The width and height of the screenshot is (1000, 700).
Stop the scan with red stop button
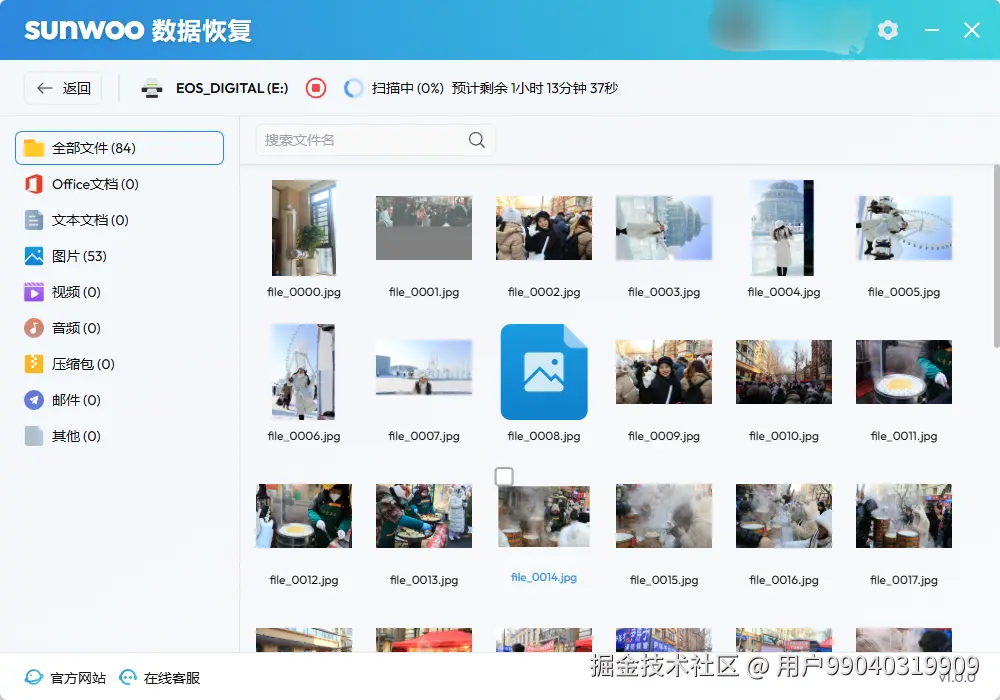(x=316, y=88)
